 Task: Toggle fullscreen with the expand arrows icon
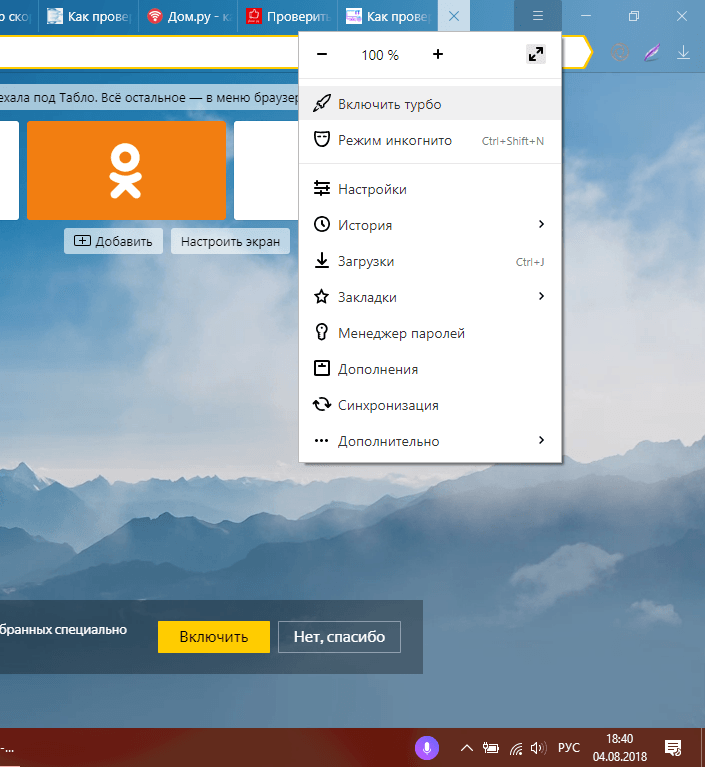[x=536, y=54]
